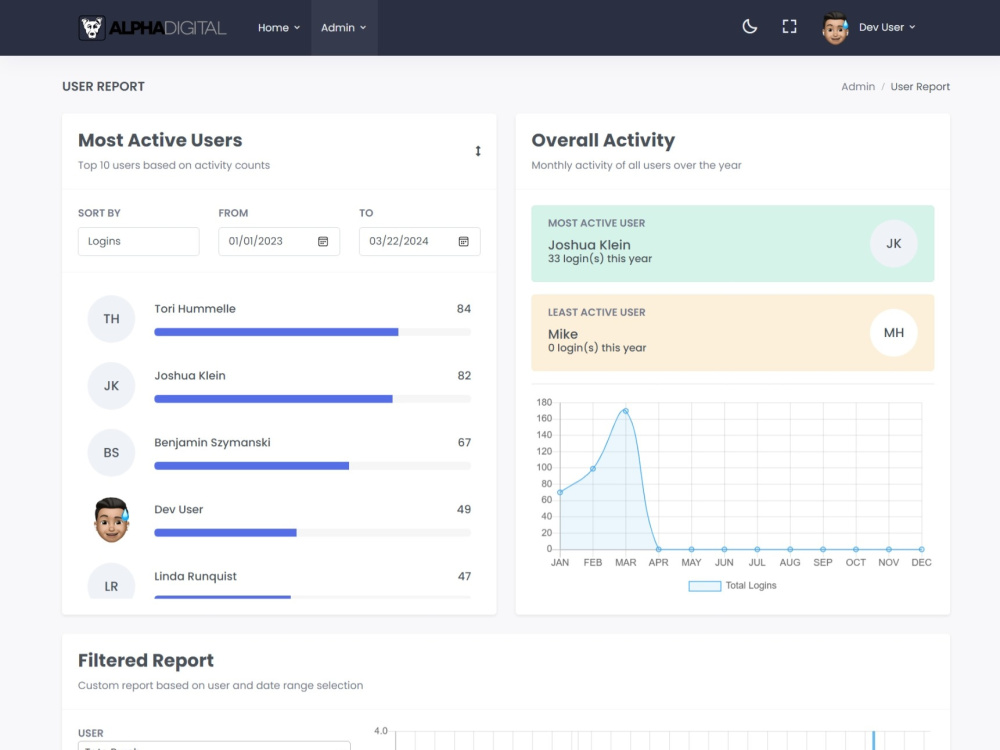1000x750 pixels.
Task: Select the TH avatar for Tori Hummelle
Action: [x=112, y=319]
